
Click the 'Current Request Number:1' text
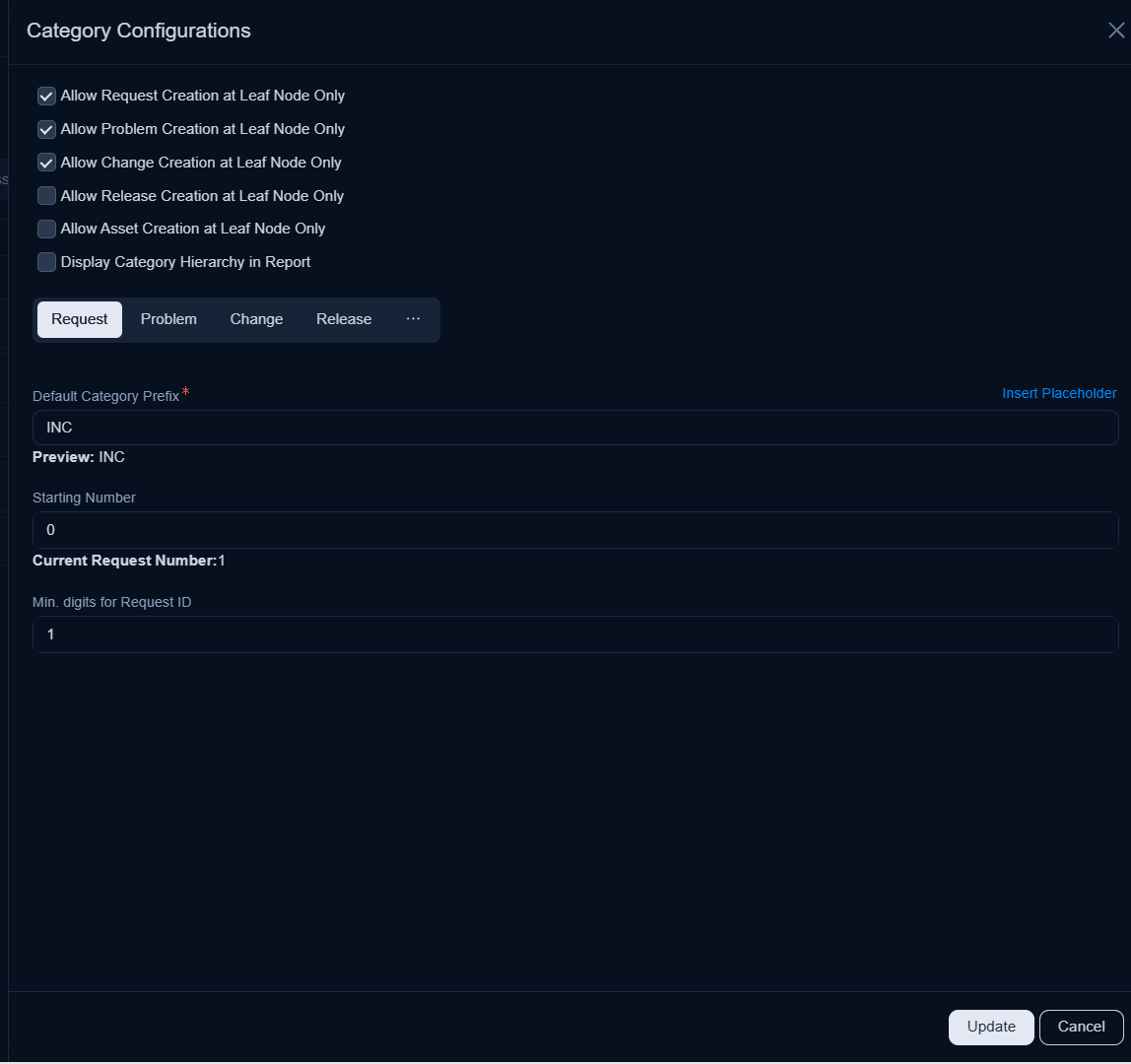coord(128,561)
